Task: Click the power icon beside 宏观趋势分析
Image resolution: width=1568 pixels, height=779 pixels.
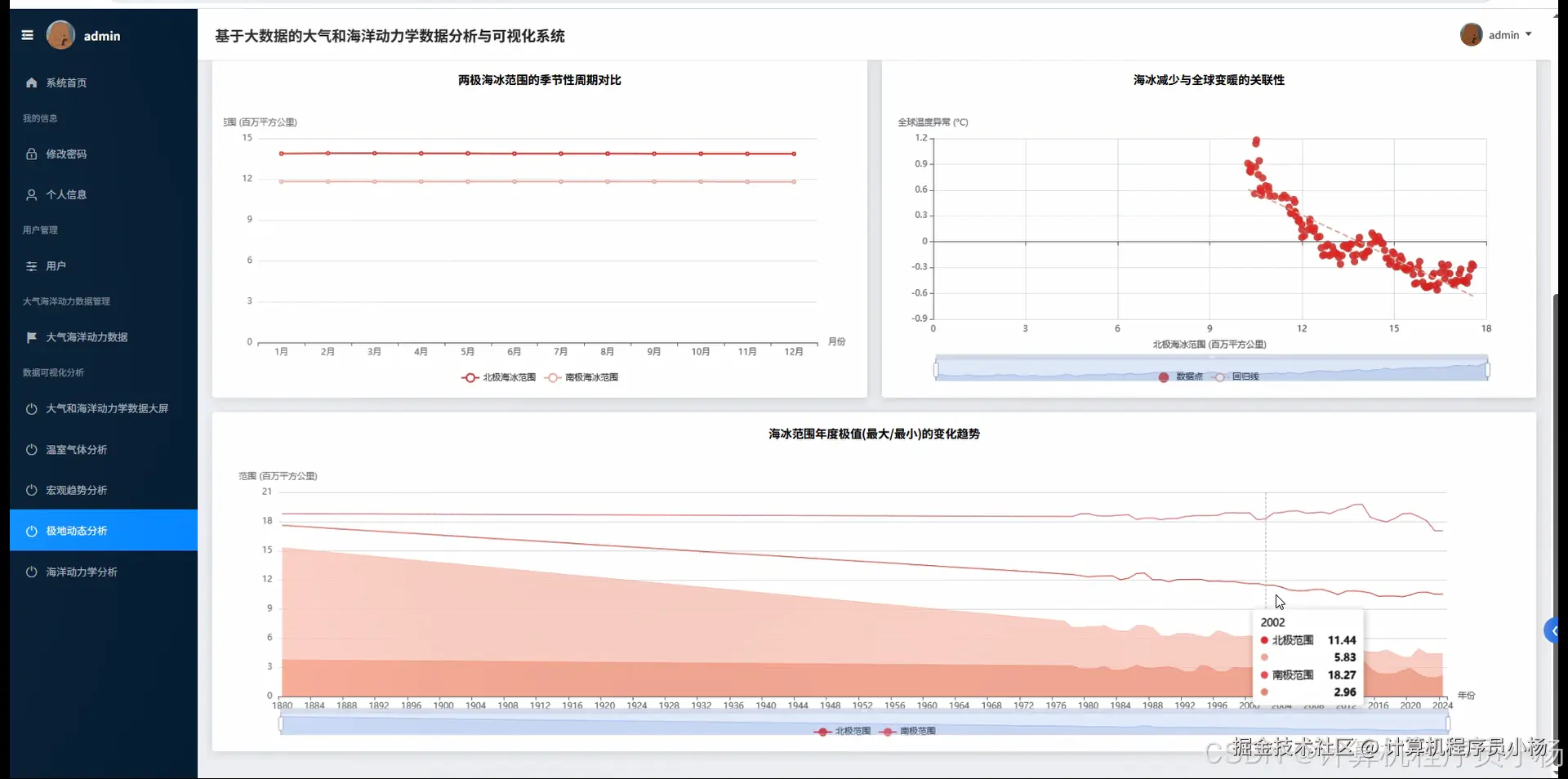Action: tap(31, 490)
